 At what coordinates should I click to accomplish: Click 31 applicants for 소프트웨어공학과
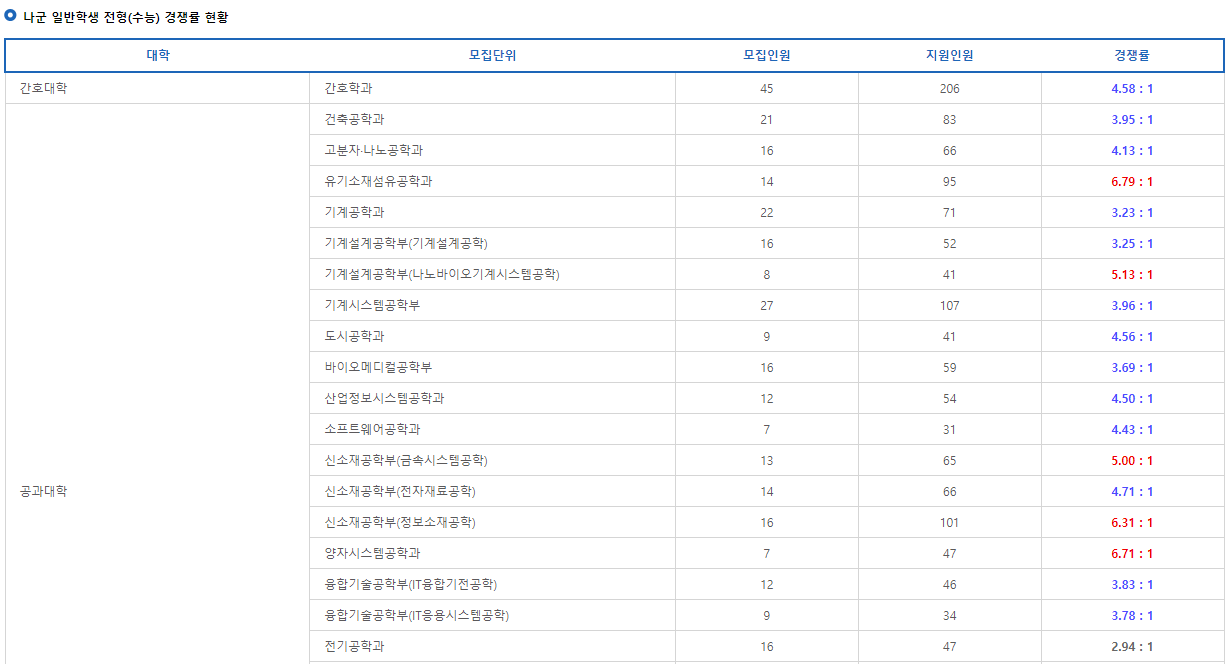click(x=949, y=430)
